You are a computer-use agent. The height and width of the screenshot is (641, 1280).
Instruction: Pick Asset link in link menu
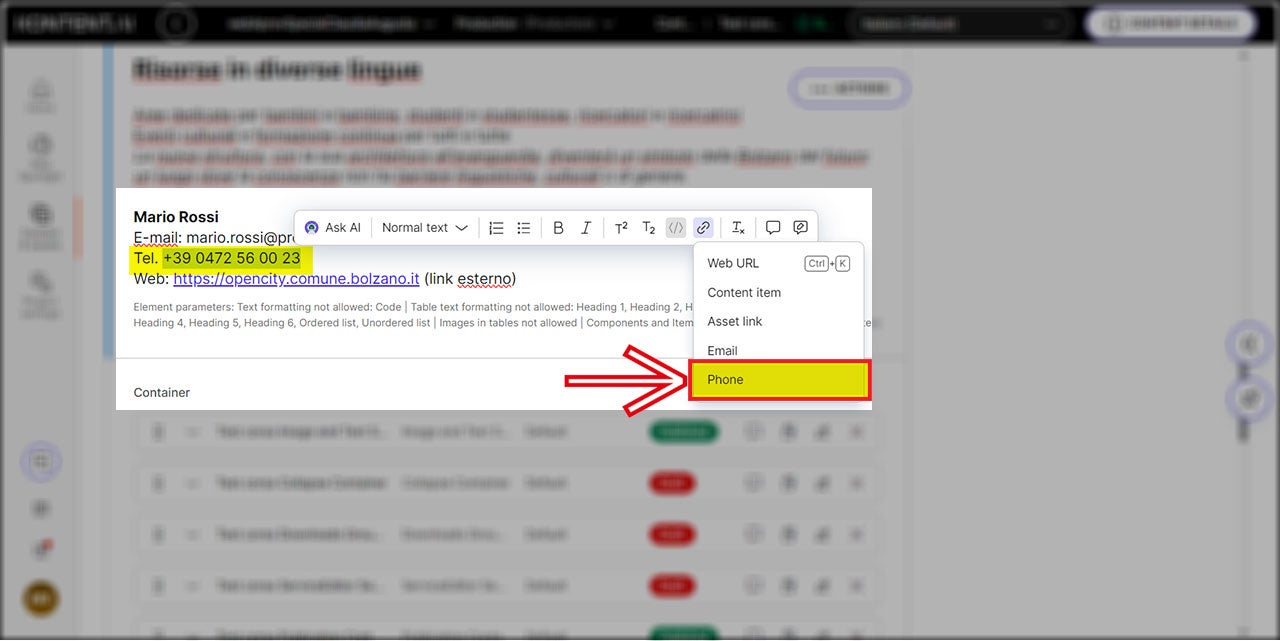click(735, 321)
